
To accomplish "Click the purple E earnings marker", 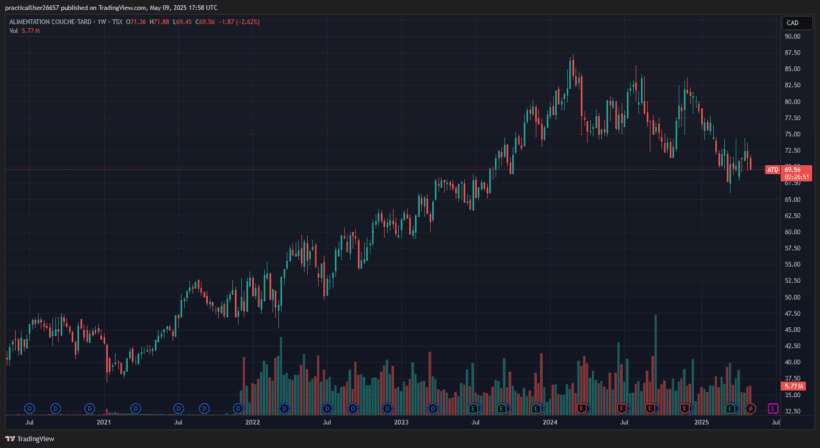I will (x=773, y=408).
